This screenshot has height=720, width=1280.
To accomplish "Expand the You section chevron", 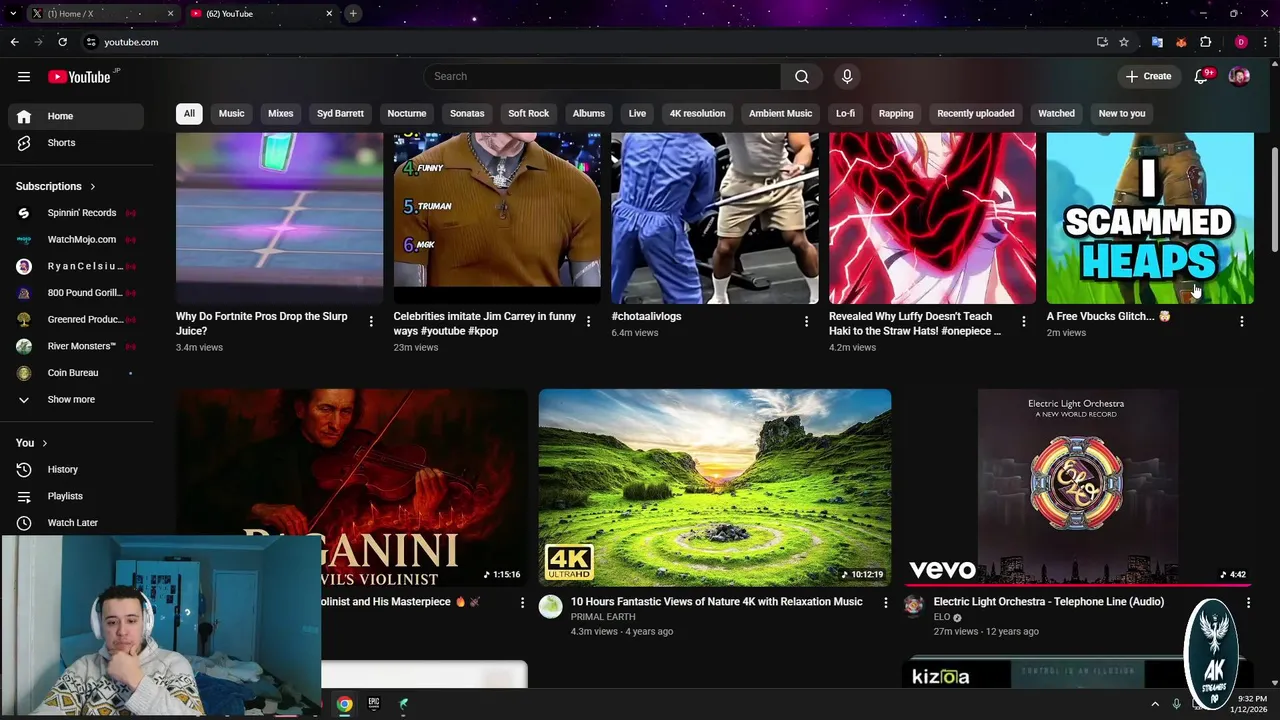I will point(44,443).
